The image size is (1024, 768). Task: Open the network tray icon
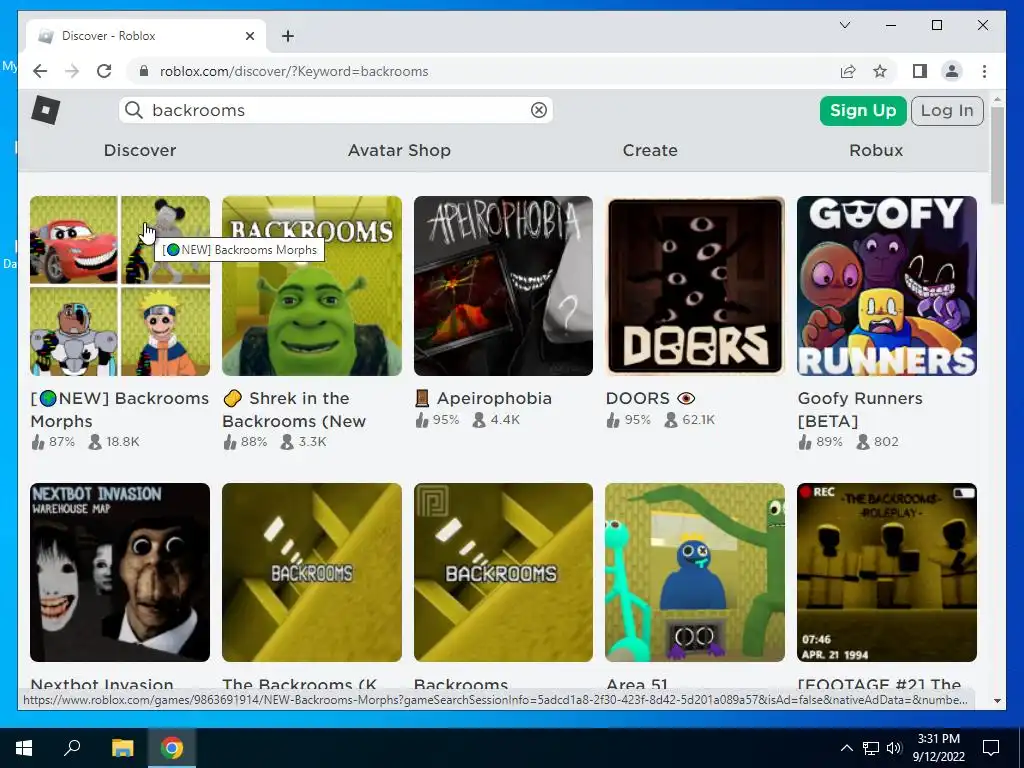tap(871, 748)
